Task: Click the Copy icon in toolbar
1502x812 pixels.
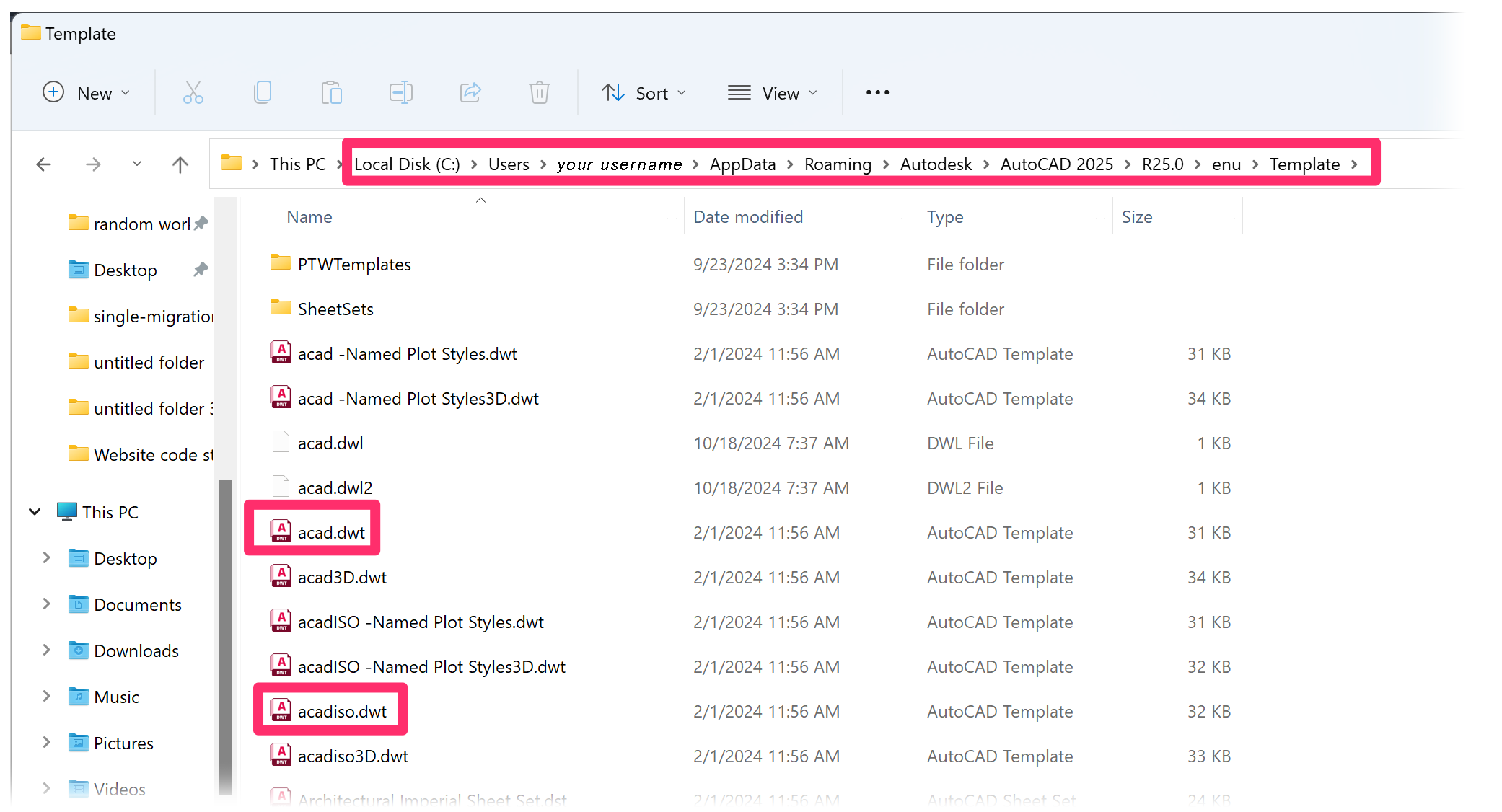Action: point(263,92)
